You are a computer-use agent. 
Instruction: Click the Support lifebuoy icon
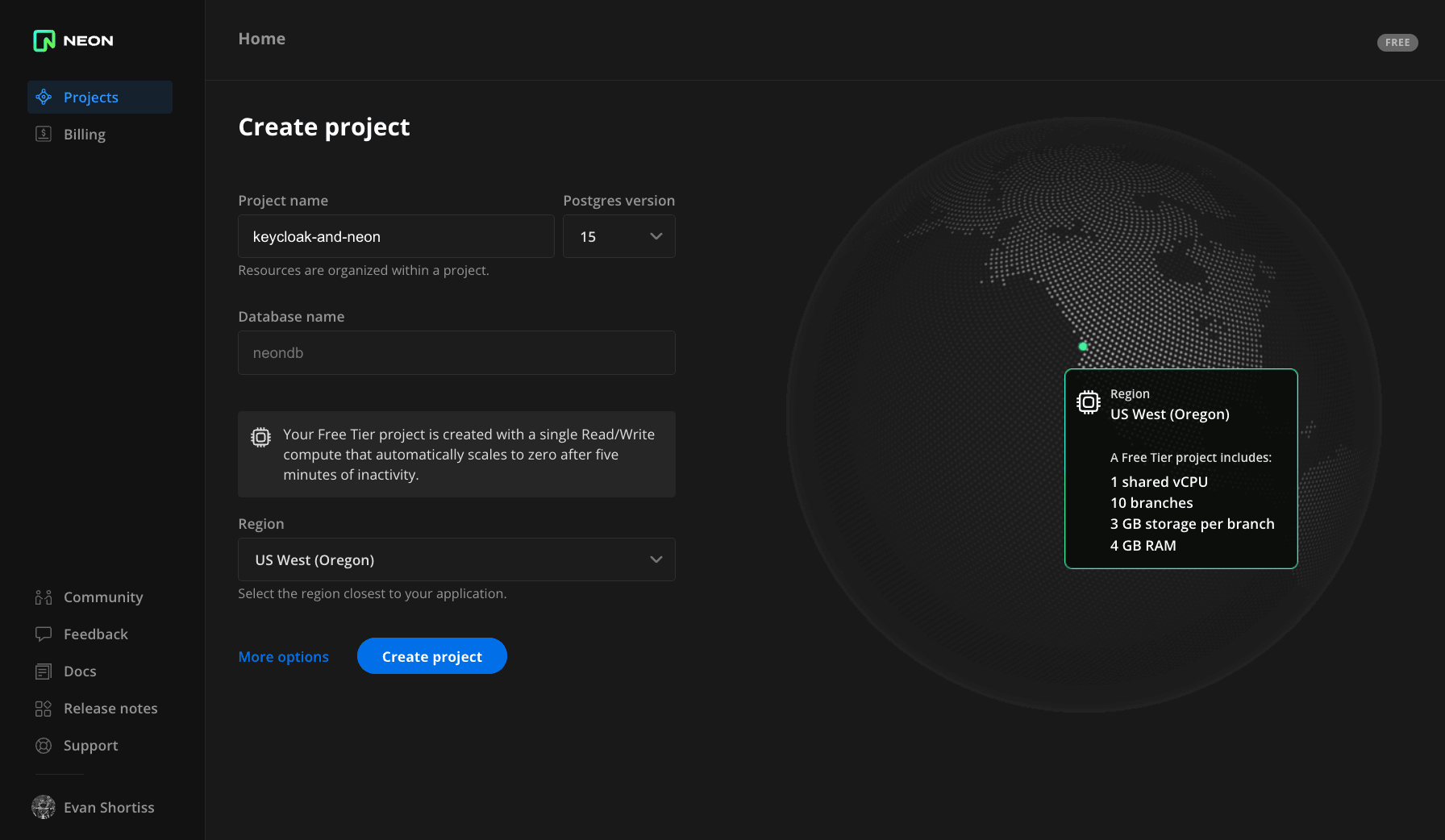pos(44,746)
